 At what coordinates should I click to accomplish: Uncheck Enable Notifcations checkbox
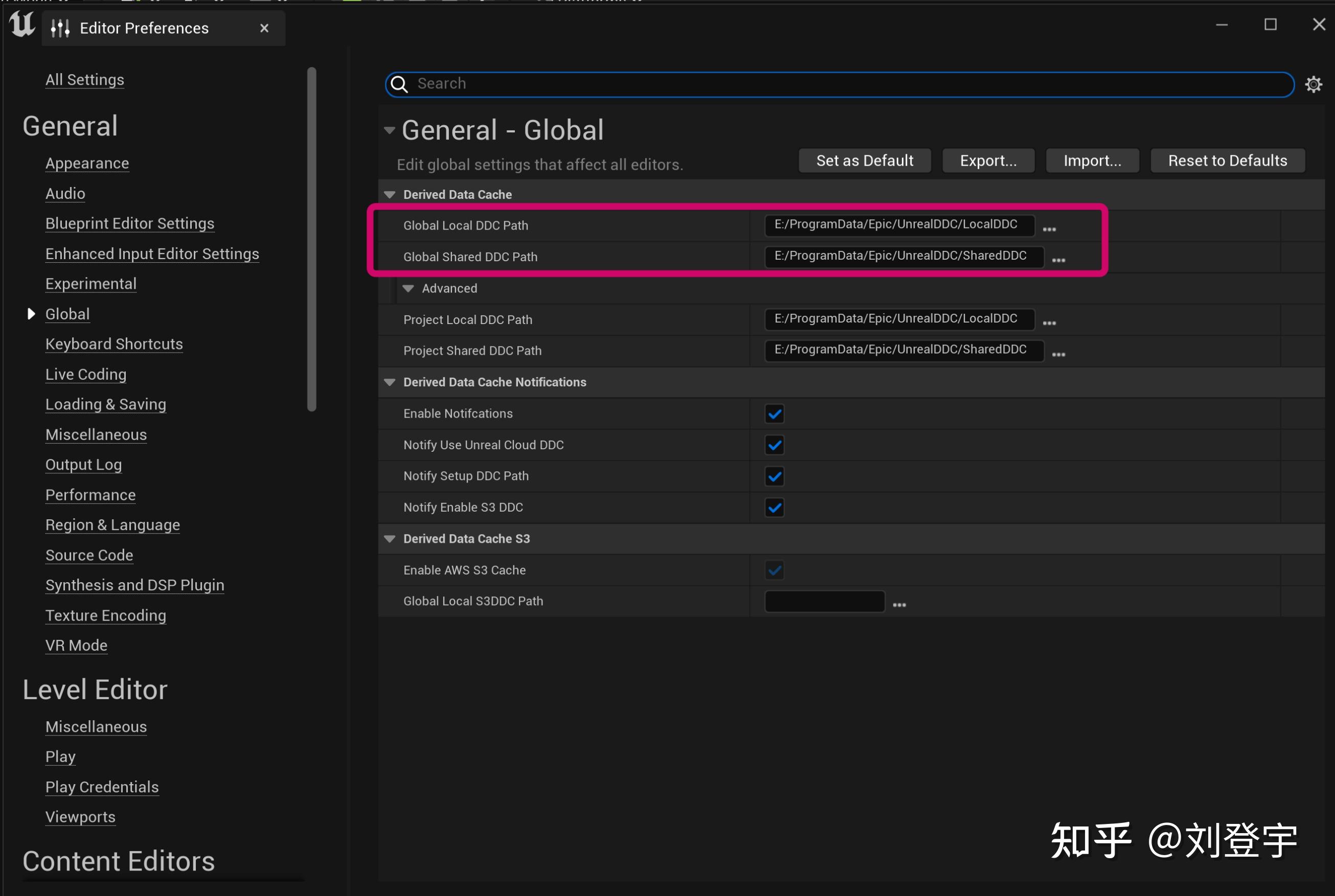(775, 413)
